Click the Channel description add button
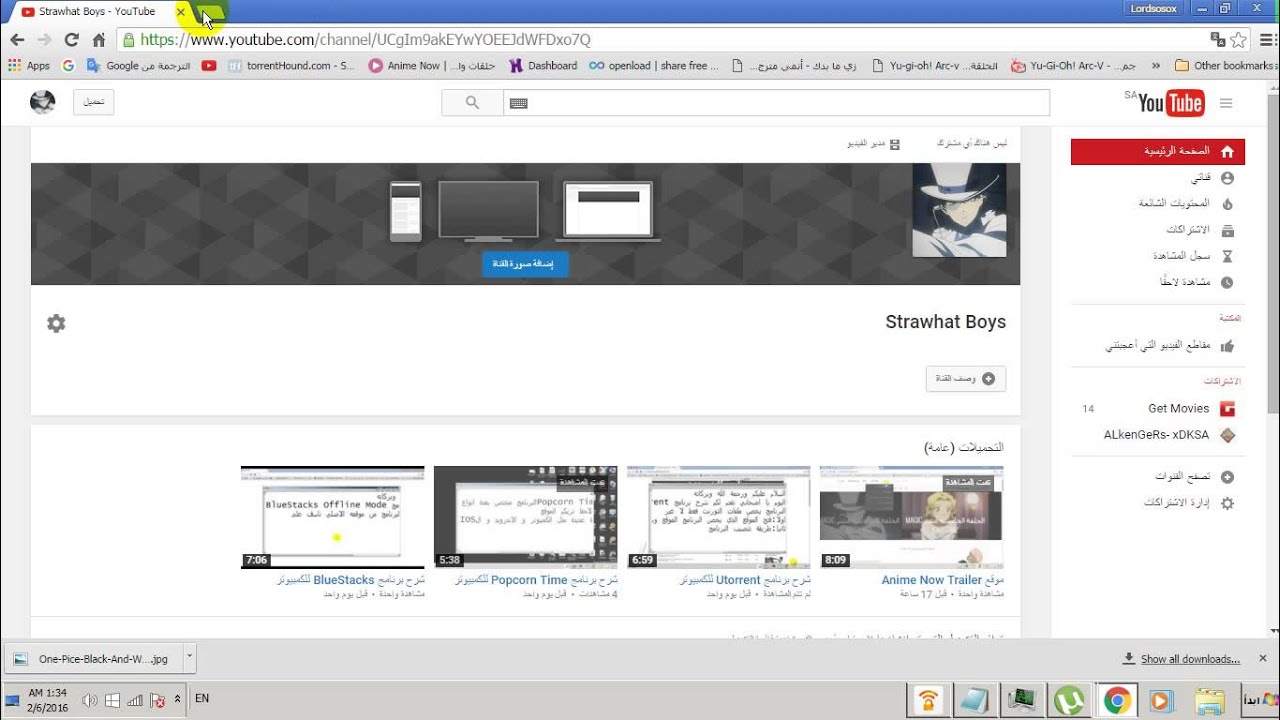 pos(965,379)
